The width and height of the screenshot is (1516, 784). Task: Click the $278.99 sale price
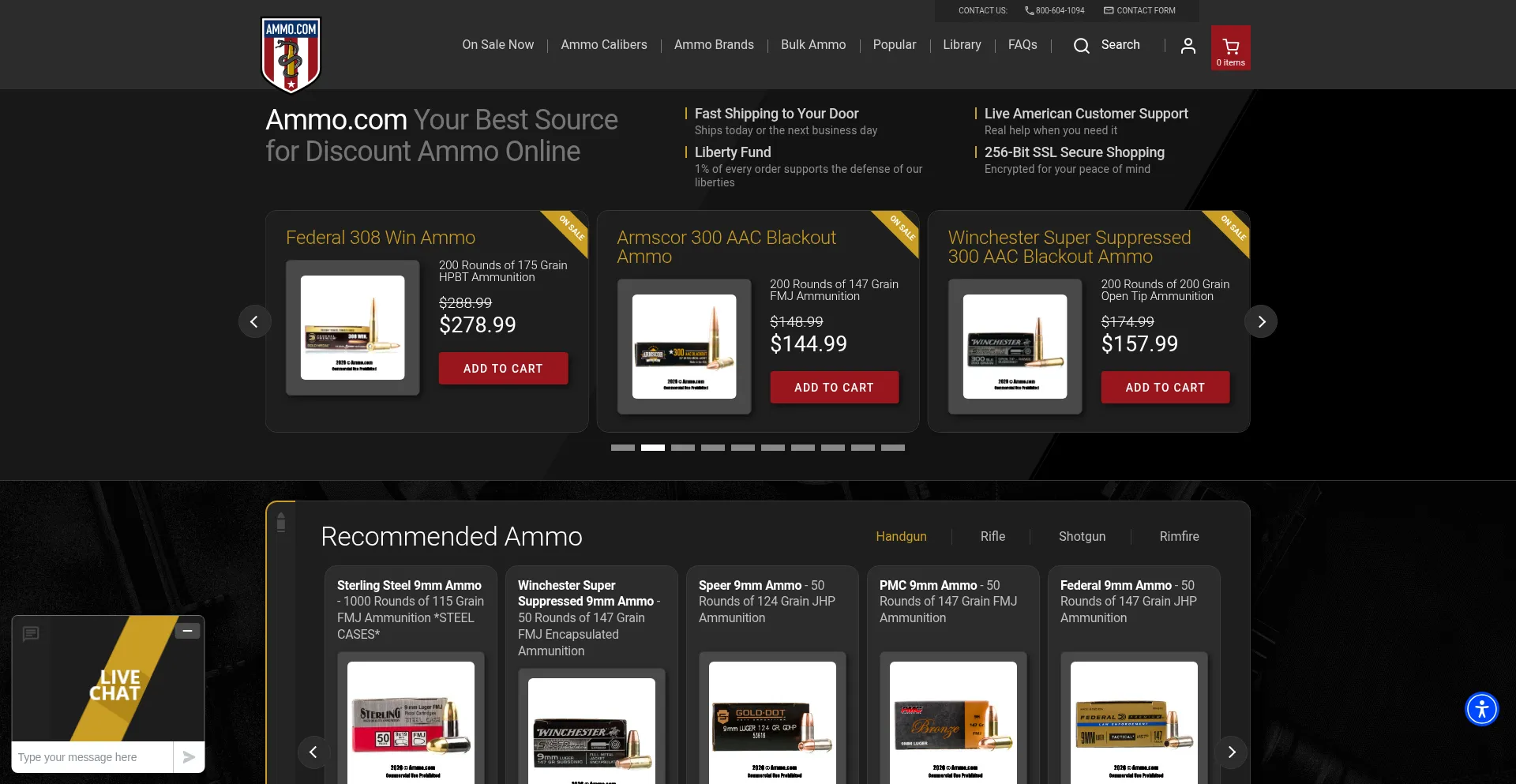pyautogui.click(x=478, y=325)
